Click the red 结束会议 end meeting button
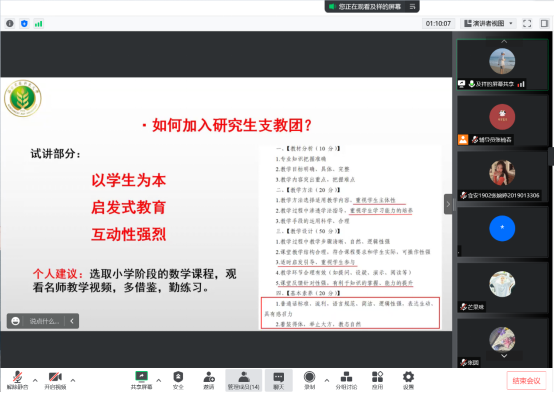The height and width of the screenshot is (393, 554). pos(526,381)
